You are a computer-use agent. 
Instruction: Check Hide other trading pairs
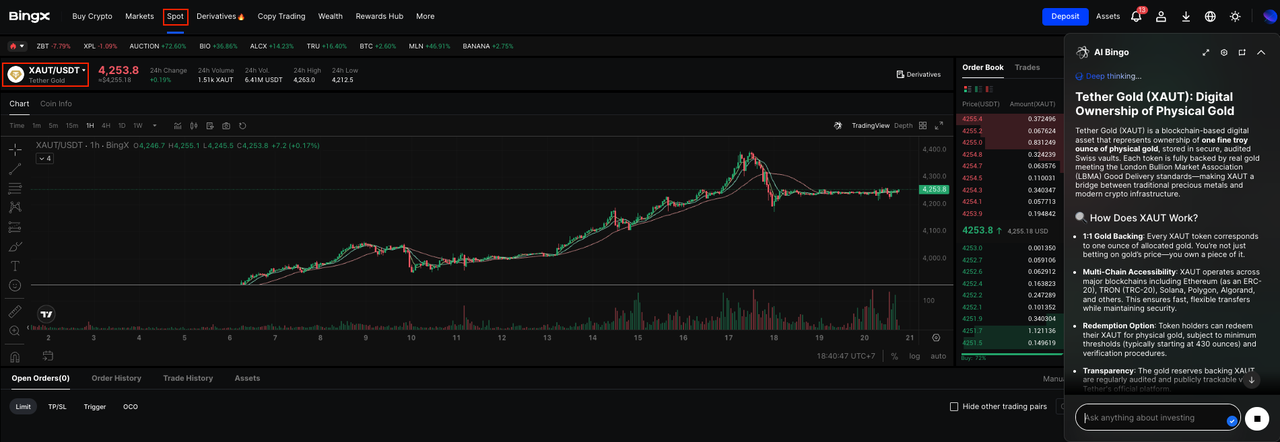[954, 407]
